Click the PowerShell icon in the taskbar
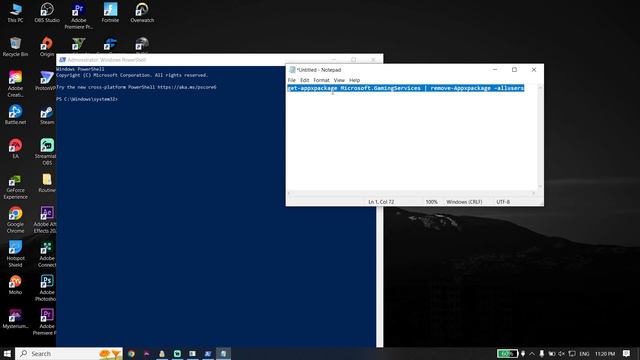This screenshot has width=640, height=360. (208, 353)
